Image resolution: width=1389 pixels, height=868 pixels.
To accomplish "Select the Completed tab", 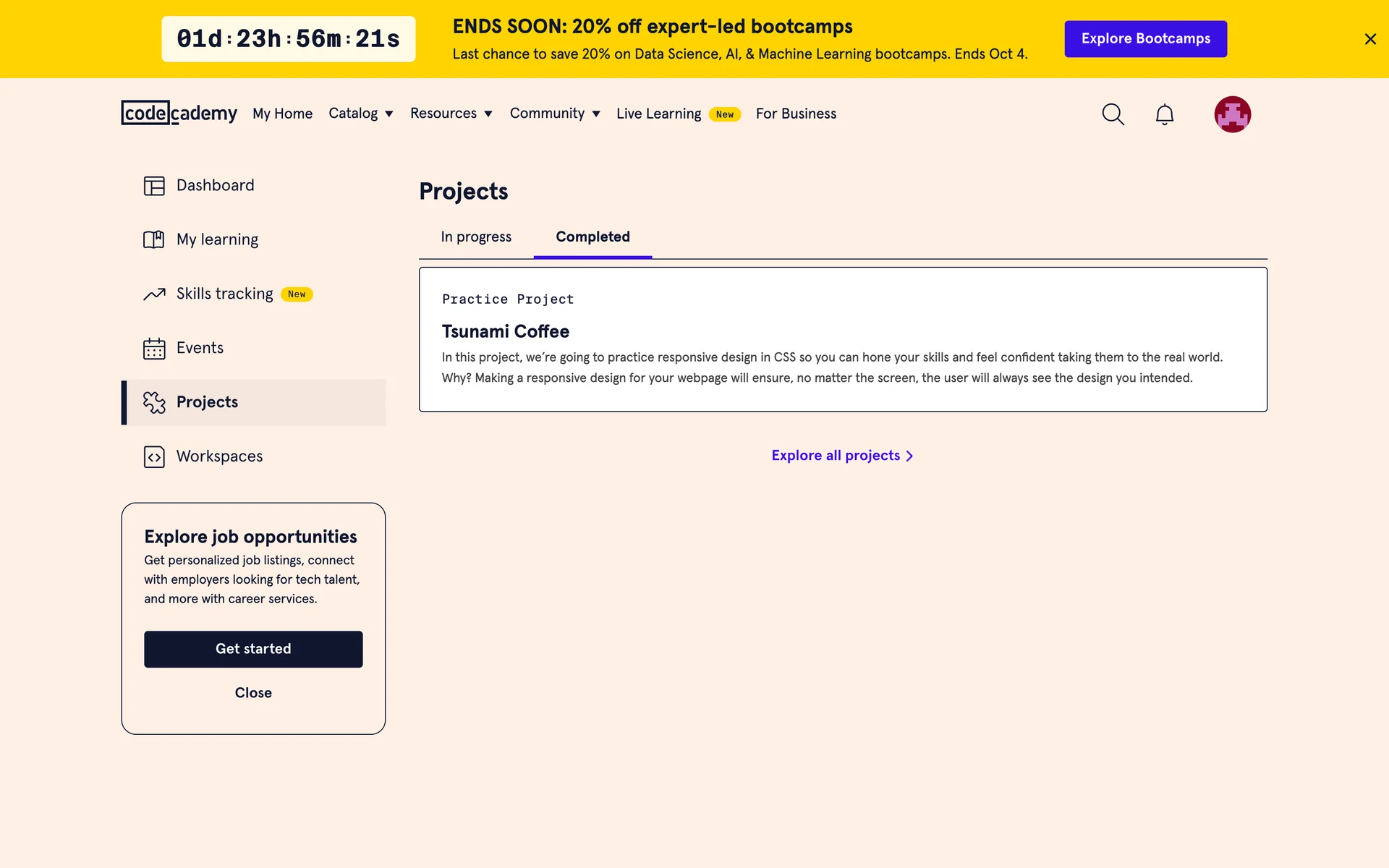I will pos(592,237).
